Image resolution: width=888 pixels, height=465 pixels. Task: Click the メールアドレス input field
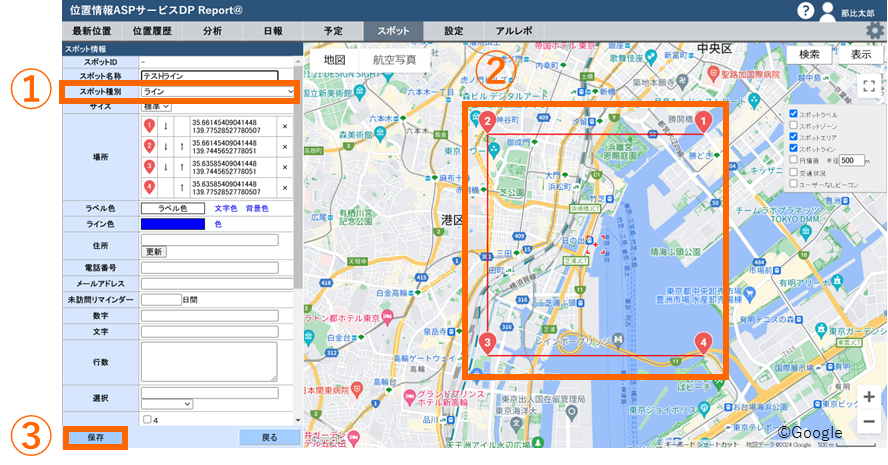coord(217,283)
